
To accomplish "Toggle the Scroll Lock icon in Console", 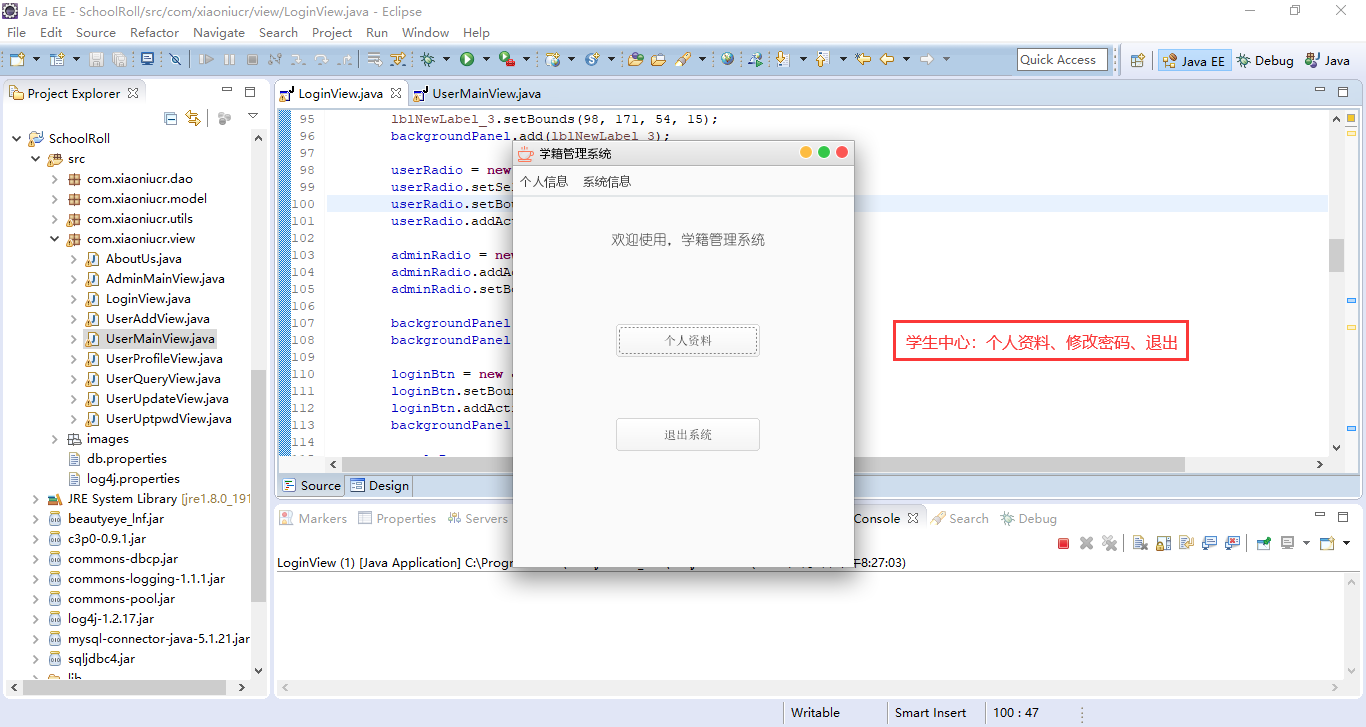I will [x=1163, y=543].
